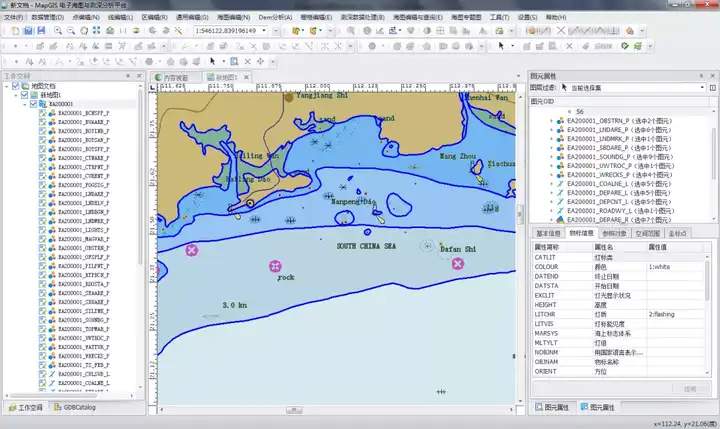Close the 新地图1 document tab
This screenshot has height=429, width=720.
[246, 77]
